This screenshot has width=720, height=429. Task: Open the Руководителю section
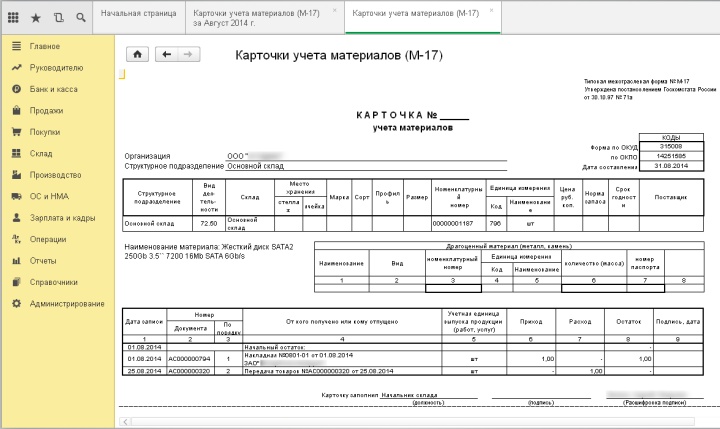(x=56, y=68)
